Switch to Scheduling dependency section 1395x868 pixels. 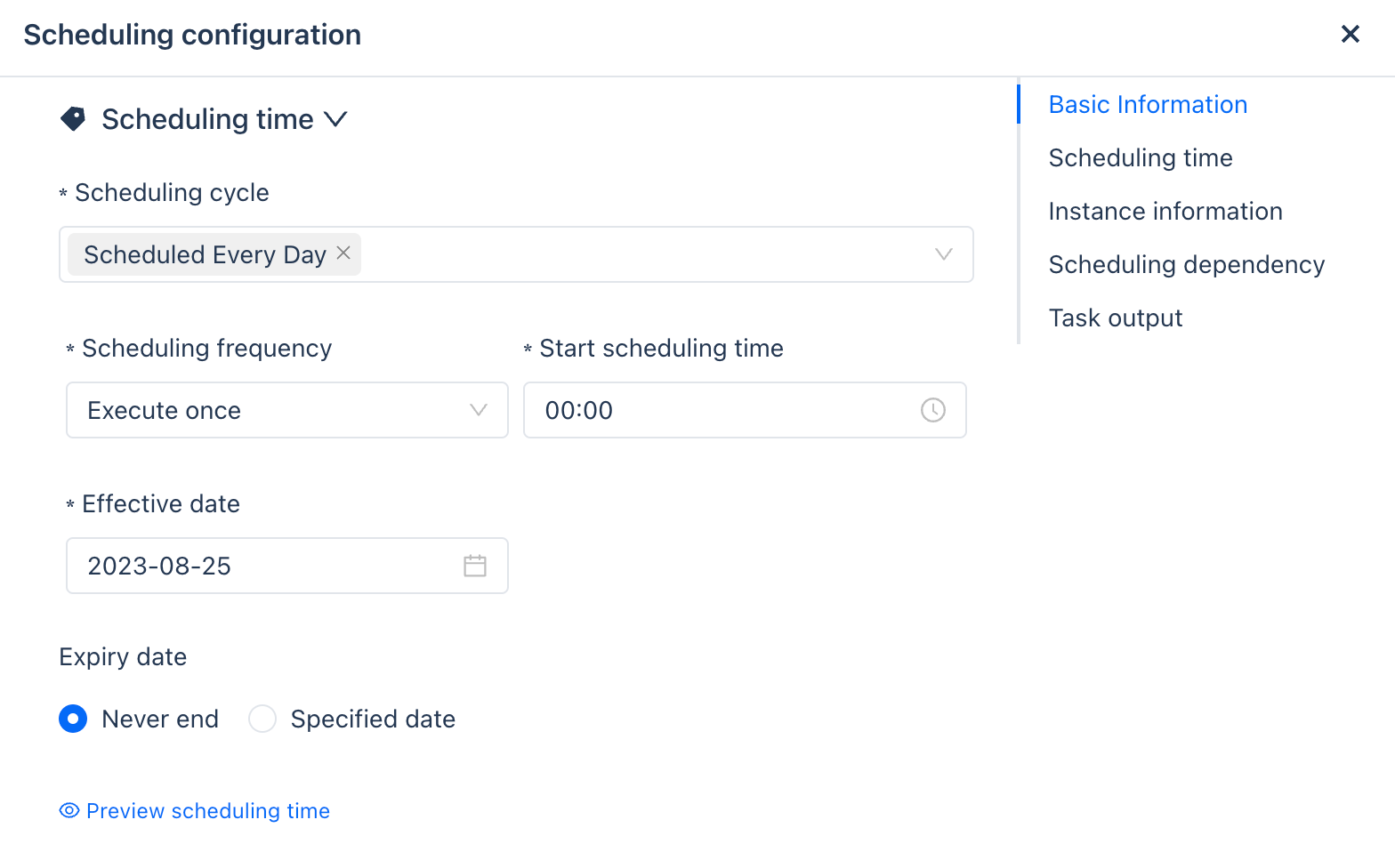(x=1186, y=265)
